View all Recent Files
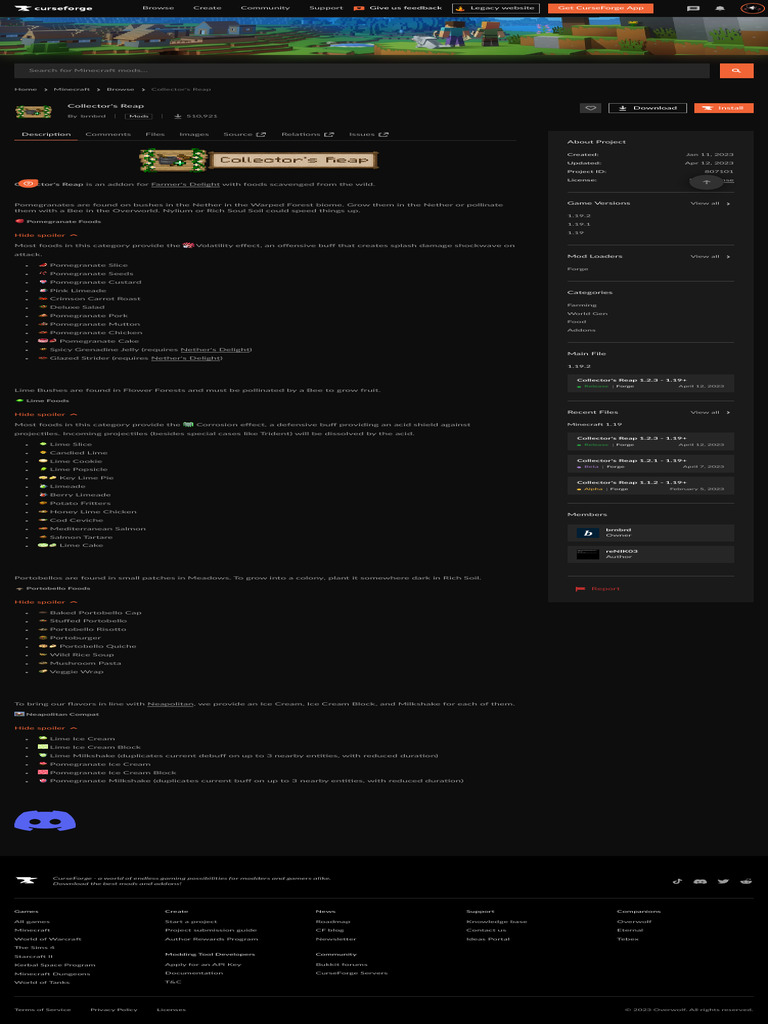Screen dimensions: 768x1024 click(x=711, y=412)
